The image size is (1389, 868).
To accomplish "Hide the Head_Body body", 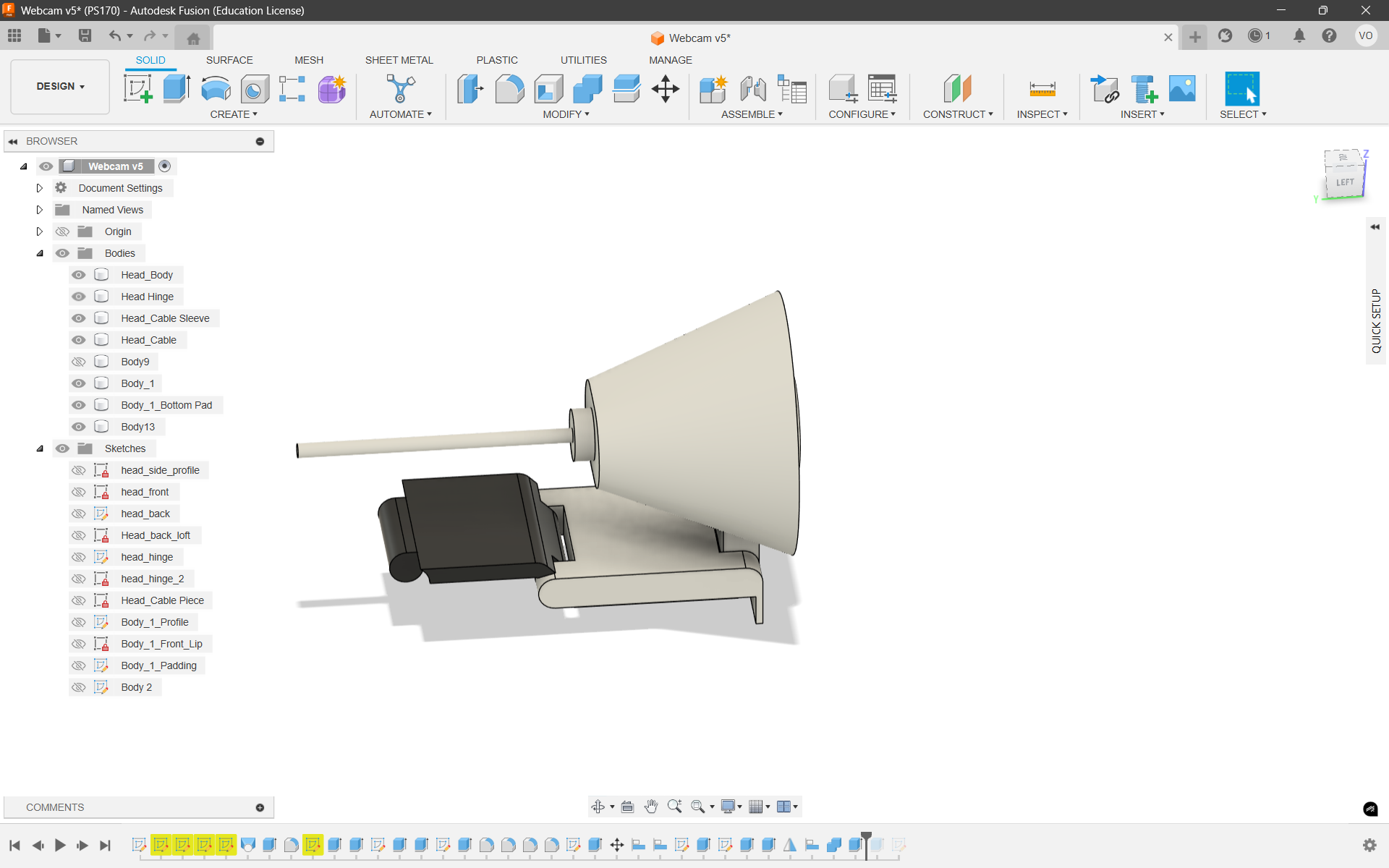I will click(79, 275).
